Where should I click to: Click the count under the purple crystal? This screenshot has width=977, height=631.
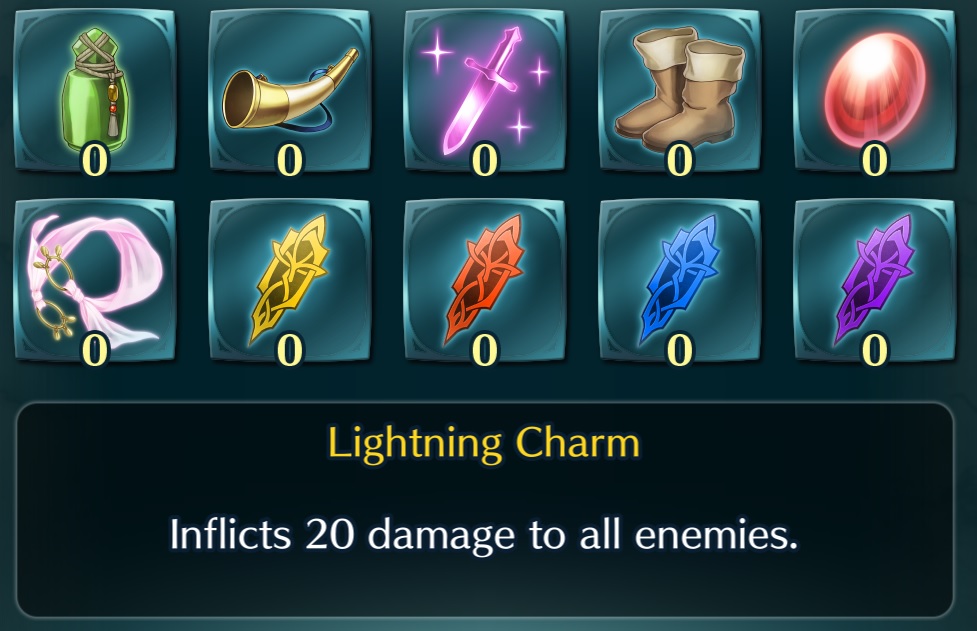pyautogui.click(x=875, y=349)
